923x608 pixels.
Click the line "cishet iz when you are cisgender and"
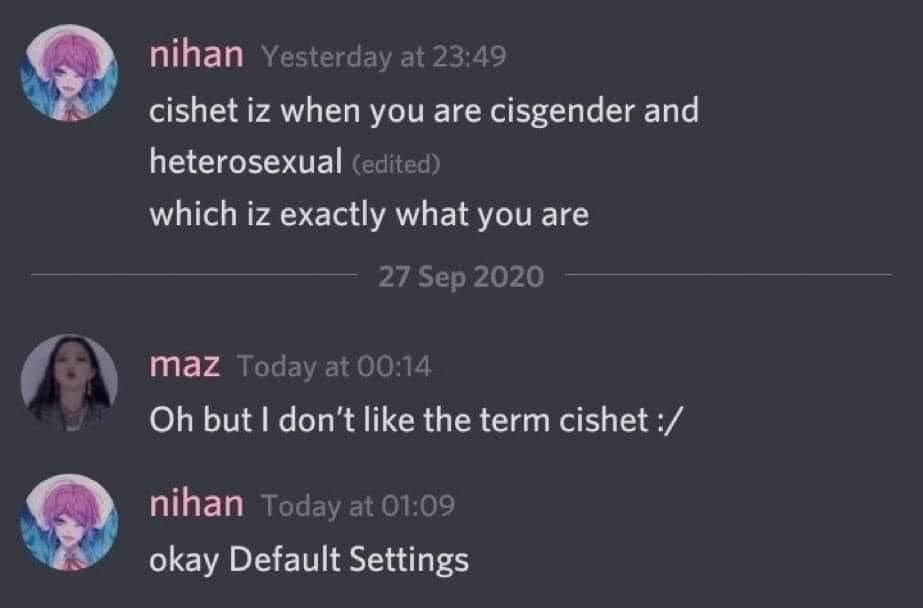(x=424, y=110)
